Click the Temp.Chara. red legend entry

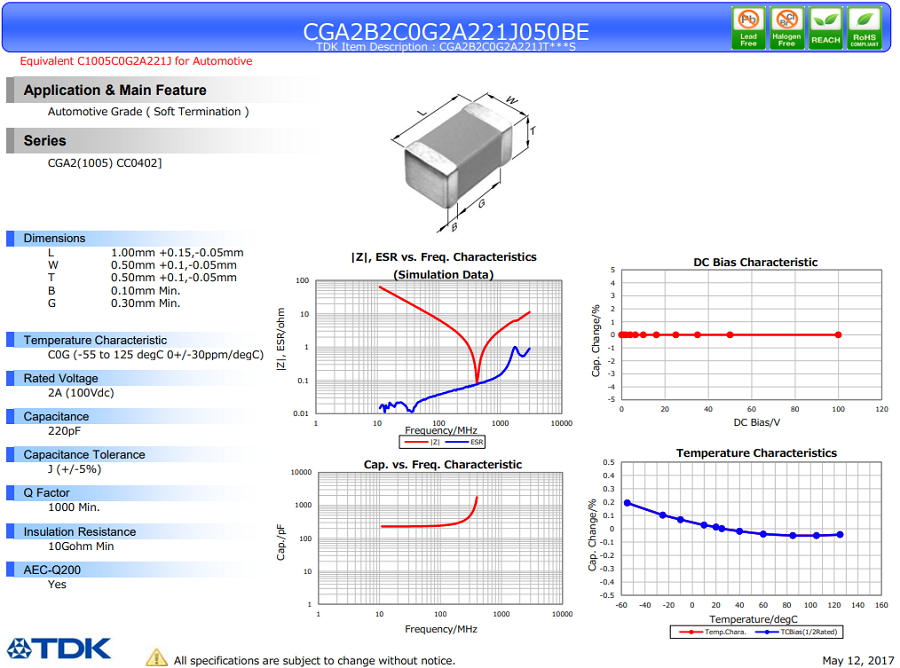713,632
